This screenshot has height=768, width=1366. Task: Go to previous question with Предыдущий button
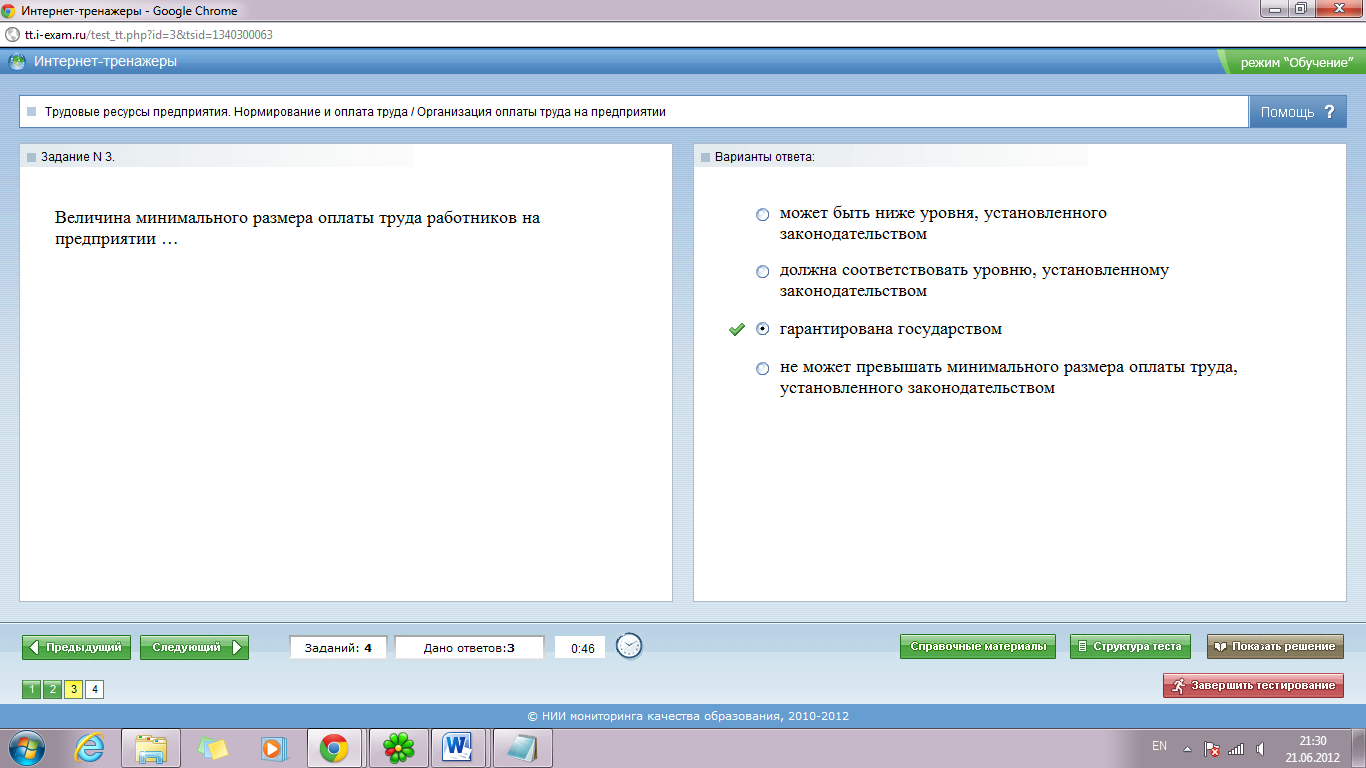pyautogui.click(x=77, y=647)
